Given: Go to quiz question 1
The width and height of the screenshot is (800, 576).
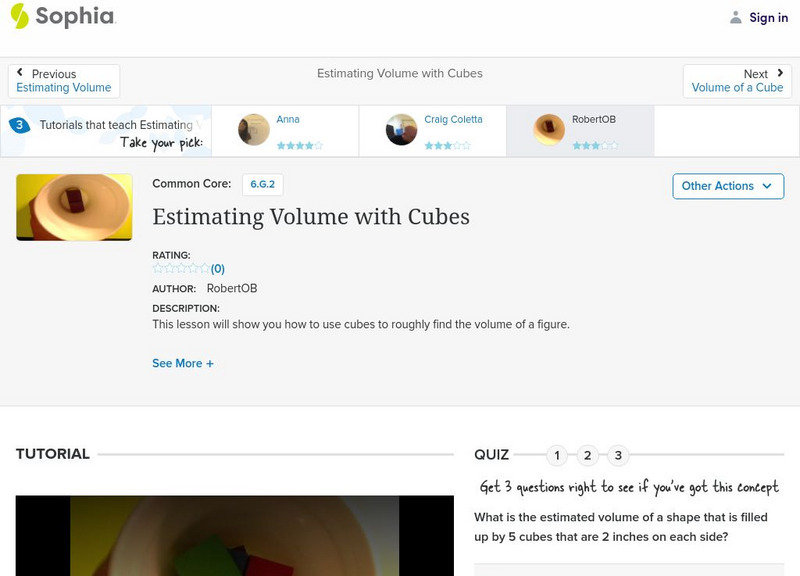Looking at the screenshot, I should 557,456.
